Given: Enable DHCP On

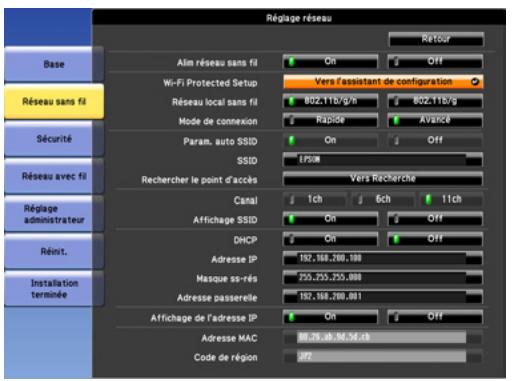Looking at the screenshot, I should (x=330, y=239).
